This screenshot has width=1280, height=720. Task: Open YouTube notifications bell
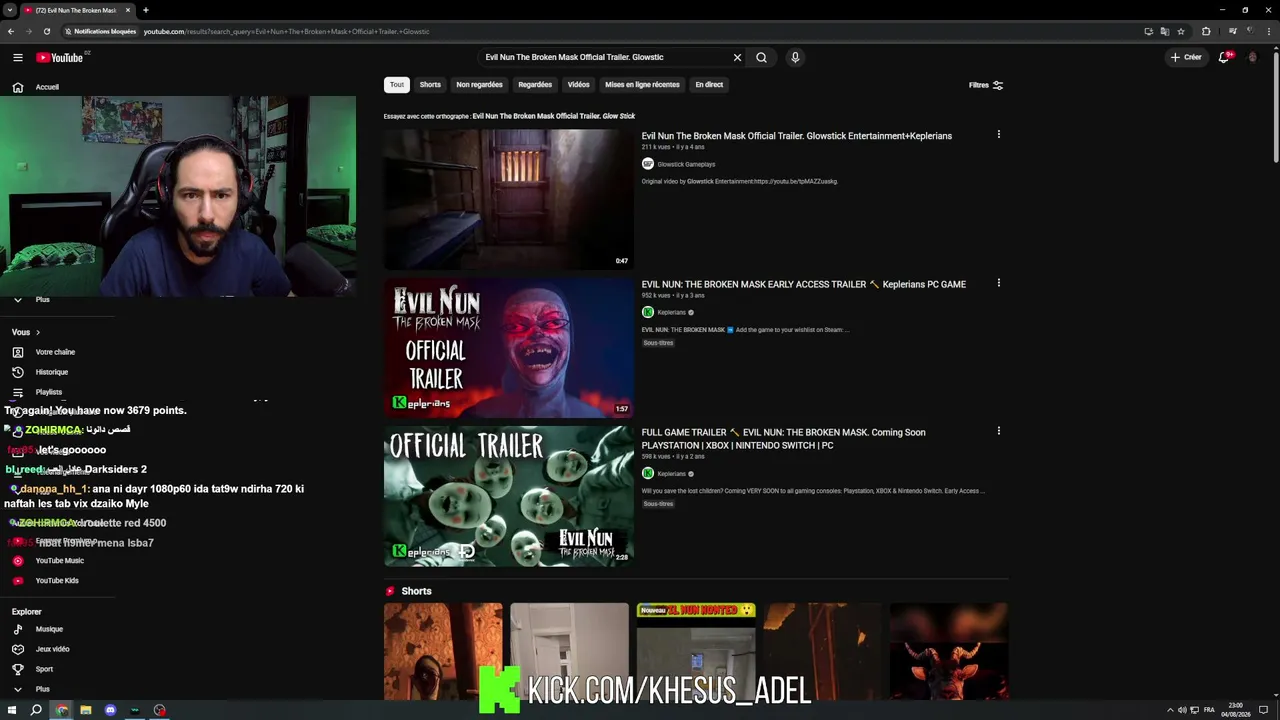1224,58
